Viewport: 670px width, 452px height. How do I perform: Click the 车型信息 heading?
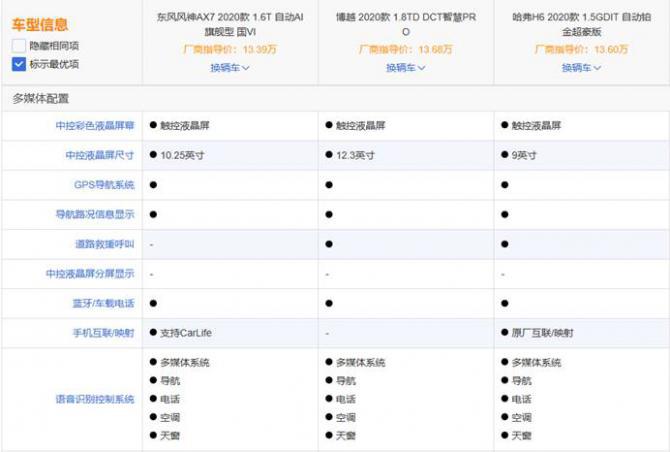[40, 24]
